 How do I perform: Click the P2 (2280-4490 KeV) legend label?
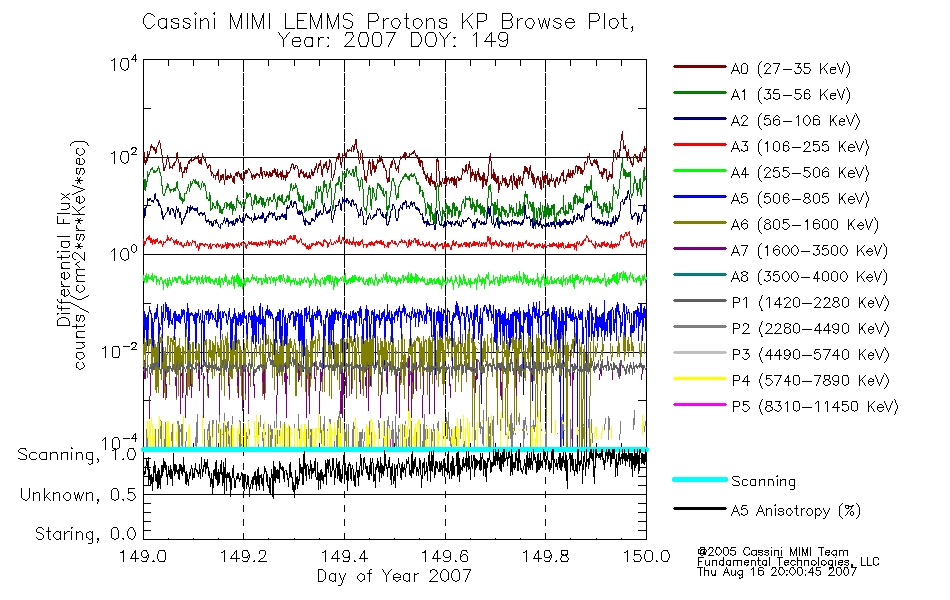[810, 329]
